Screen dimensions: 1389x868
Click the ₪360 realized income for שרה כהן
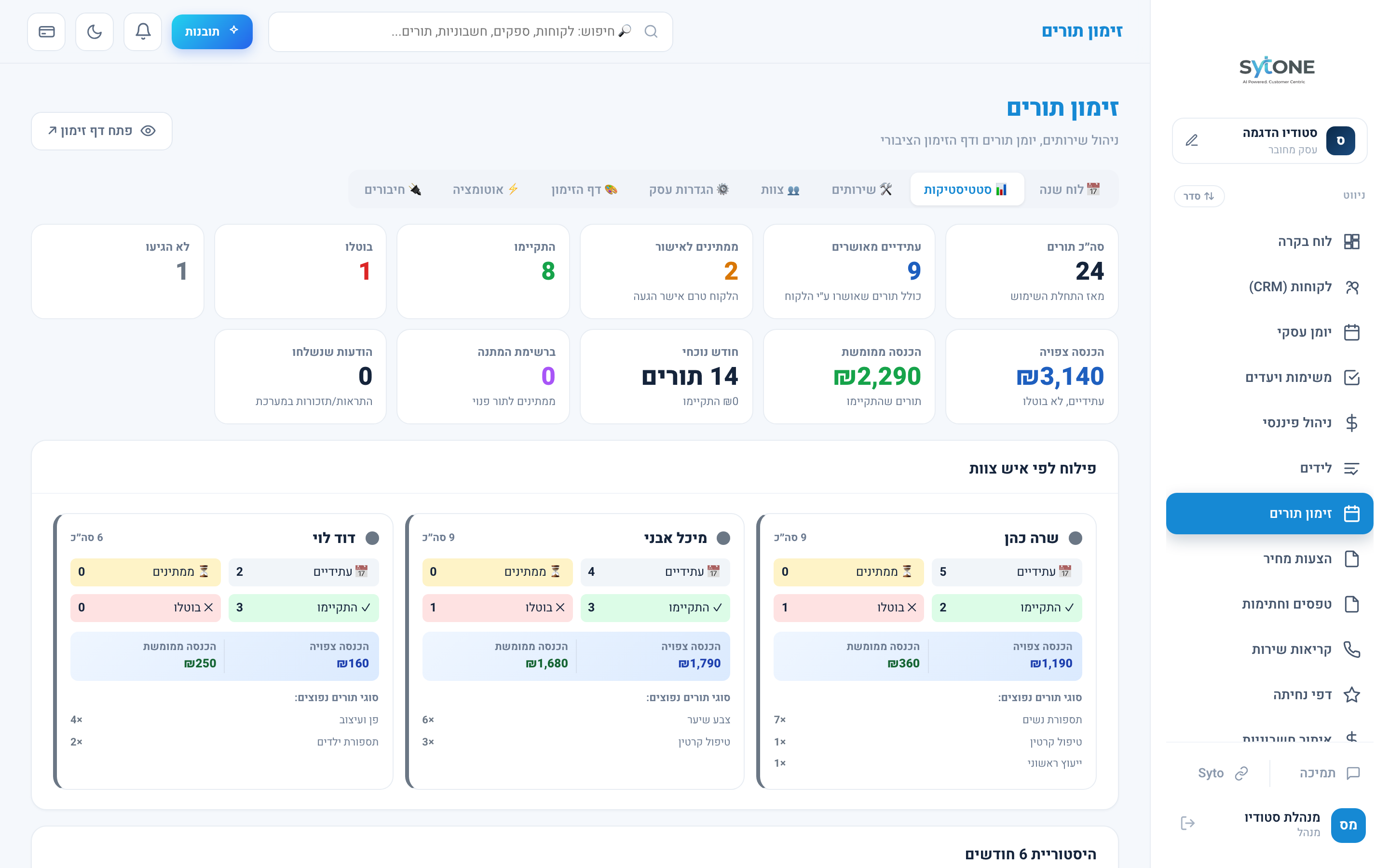903,663
